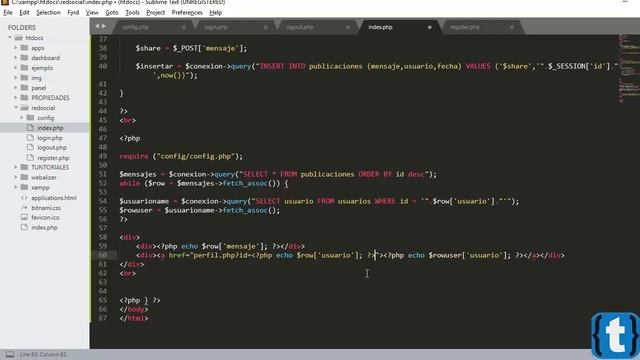
Task: Open the Help menu
Action: coord(216,13)
